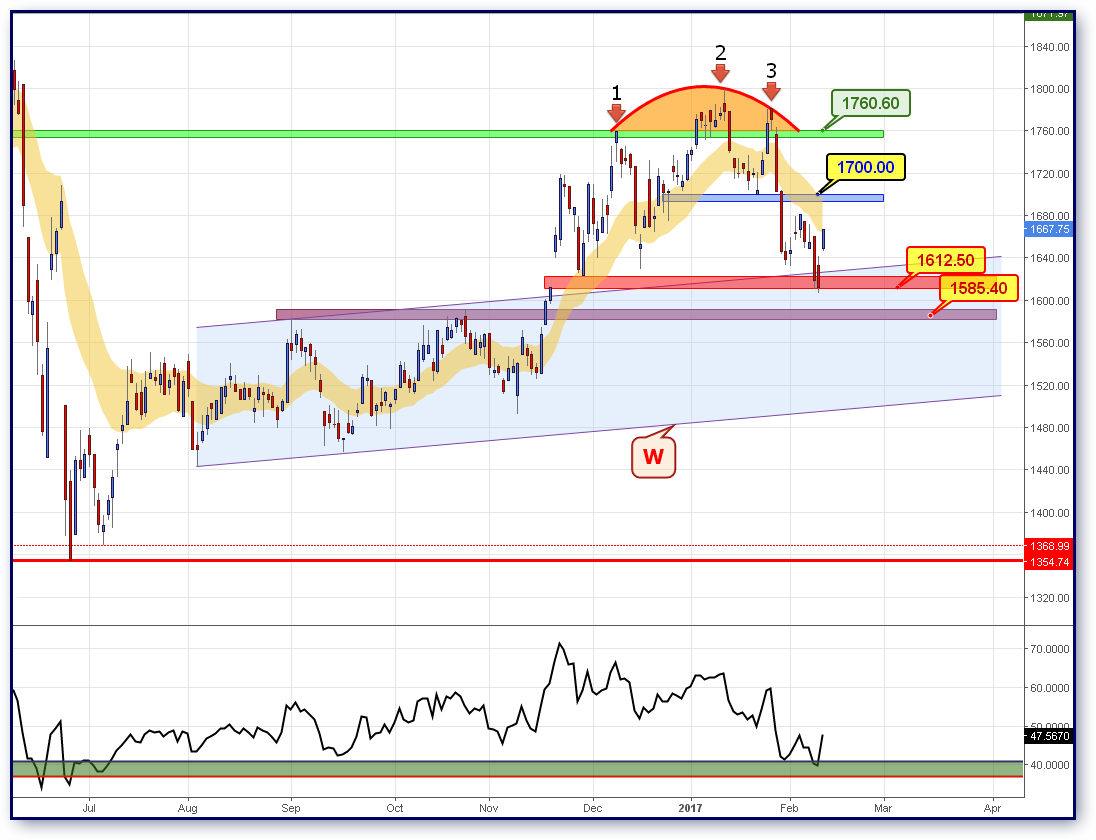The width and height of the screenshot is (1096, 840).
Task: Click the Oct label on the time axis
Action: [x=395, y=808]
